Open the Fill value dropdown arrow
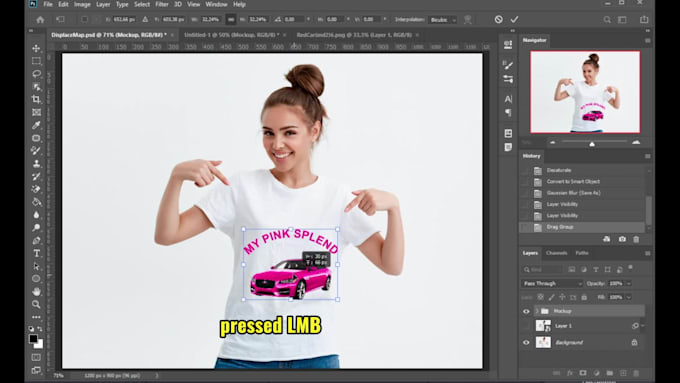This screenshot has height=383, width=680. pyautogui.click(x=629, y=297)
